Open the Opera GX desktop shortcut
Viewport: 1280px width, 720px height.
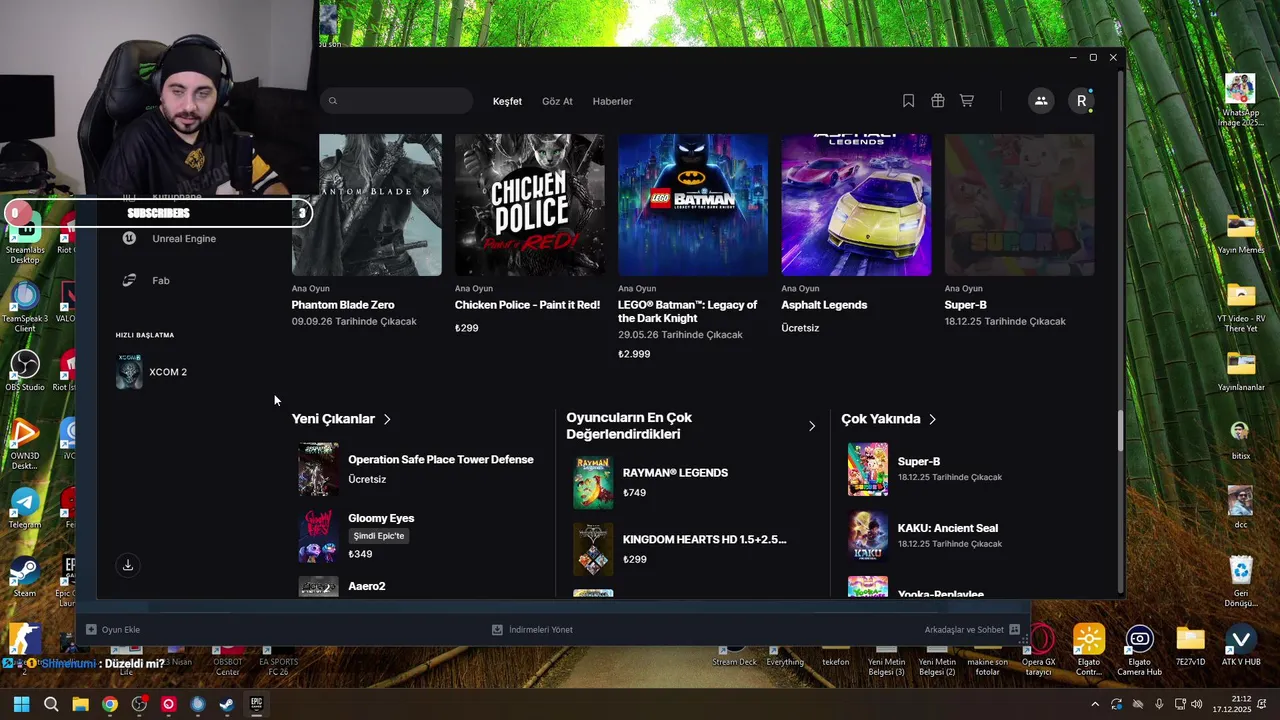1039,649
